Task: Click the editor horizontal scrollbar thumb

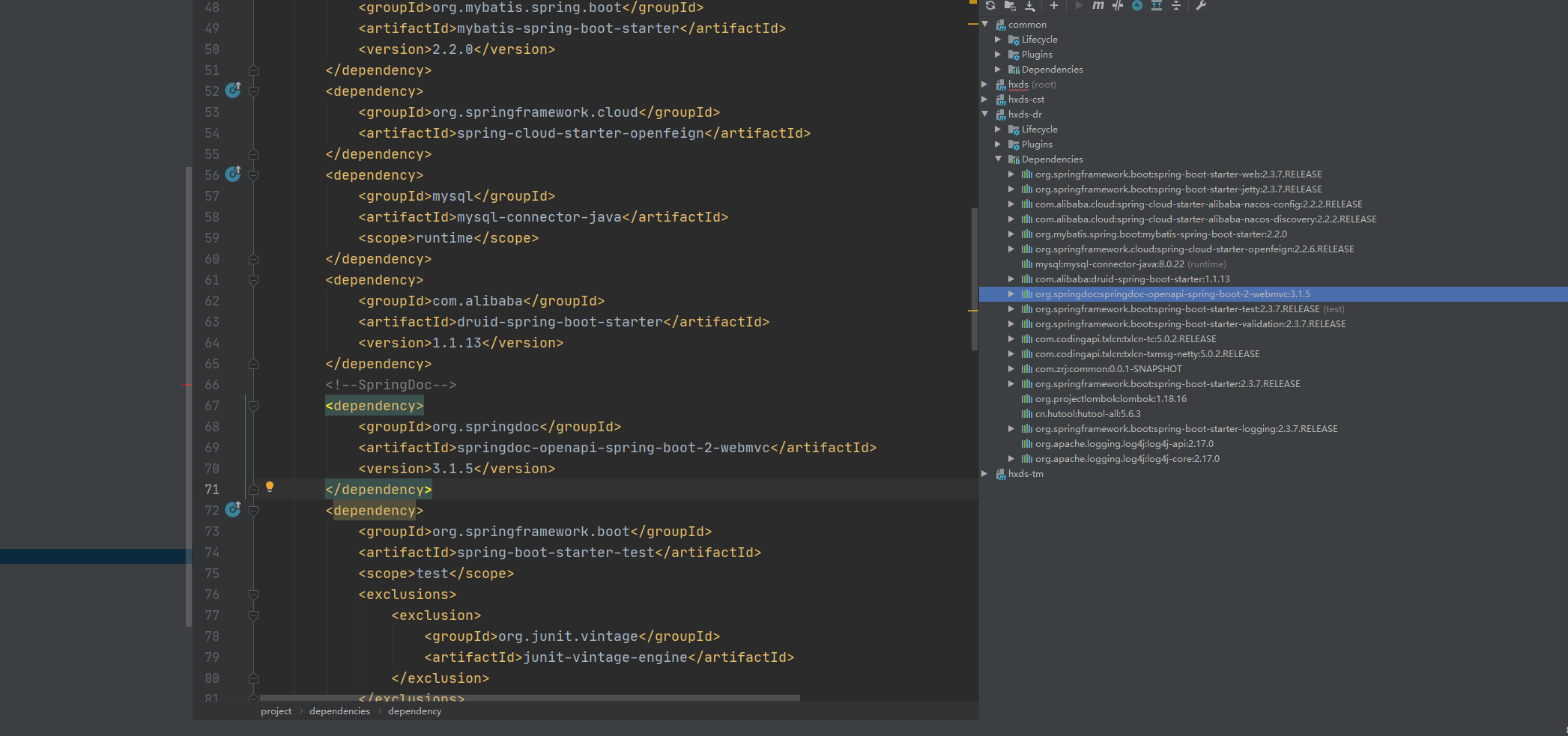Action: (x=530, y=698)
